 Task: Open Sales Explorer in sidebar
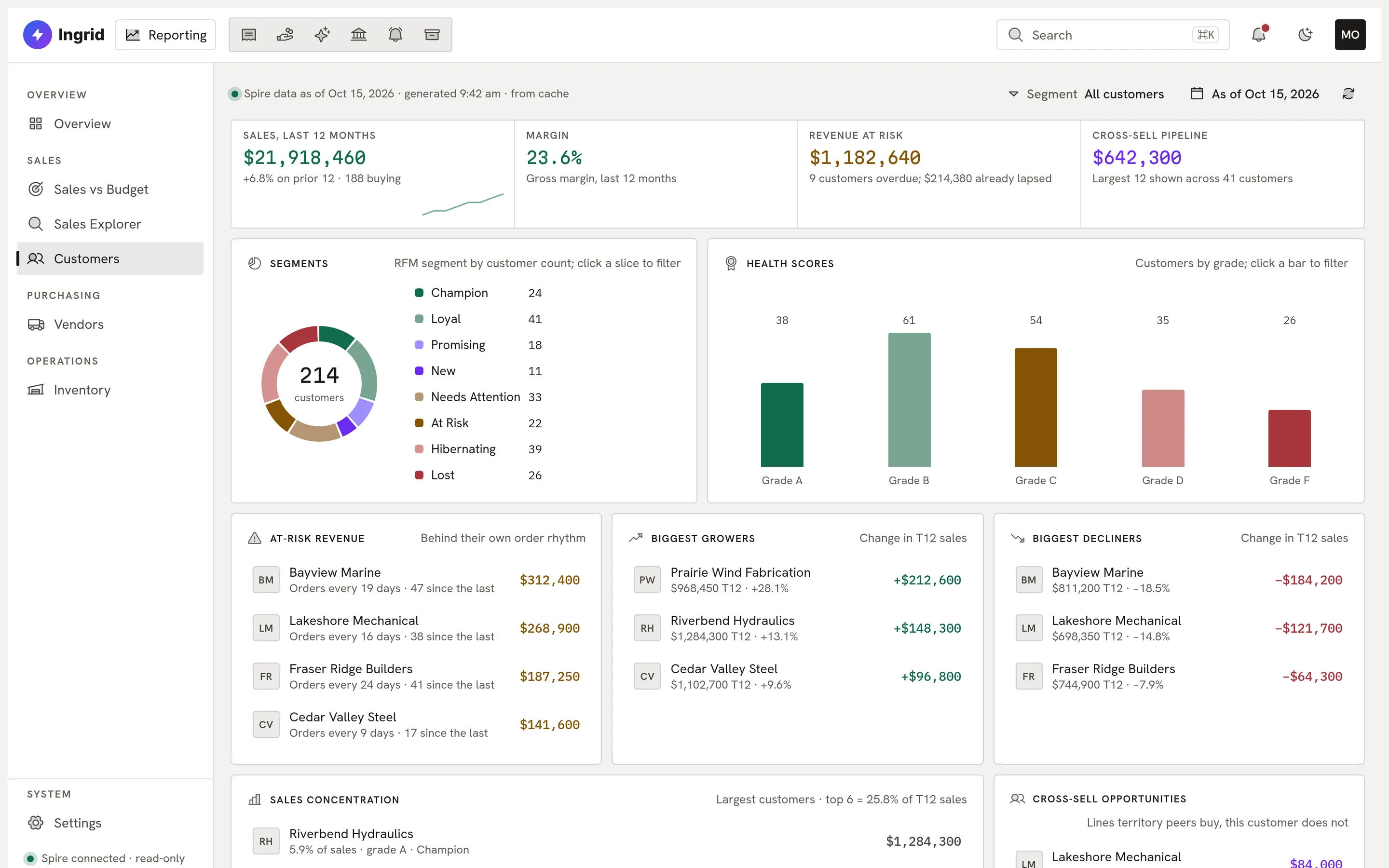110,224
